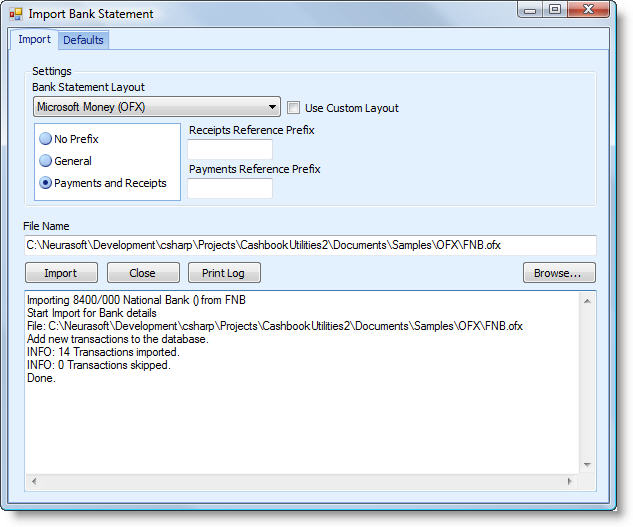Open the file picker with Browse

point(558,273)
